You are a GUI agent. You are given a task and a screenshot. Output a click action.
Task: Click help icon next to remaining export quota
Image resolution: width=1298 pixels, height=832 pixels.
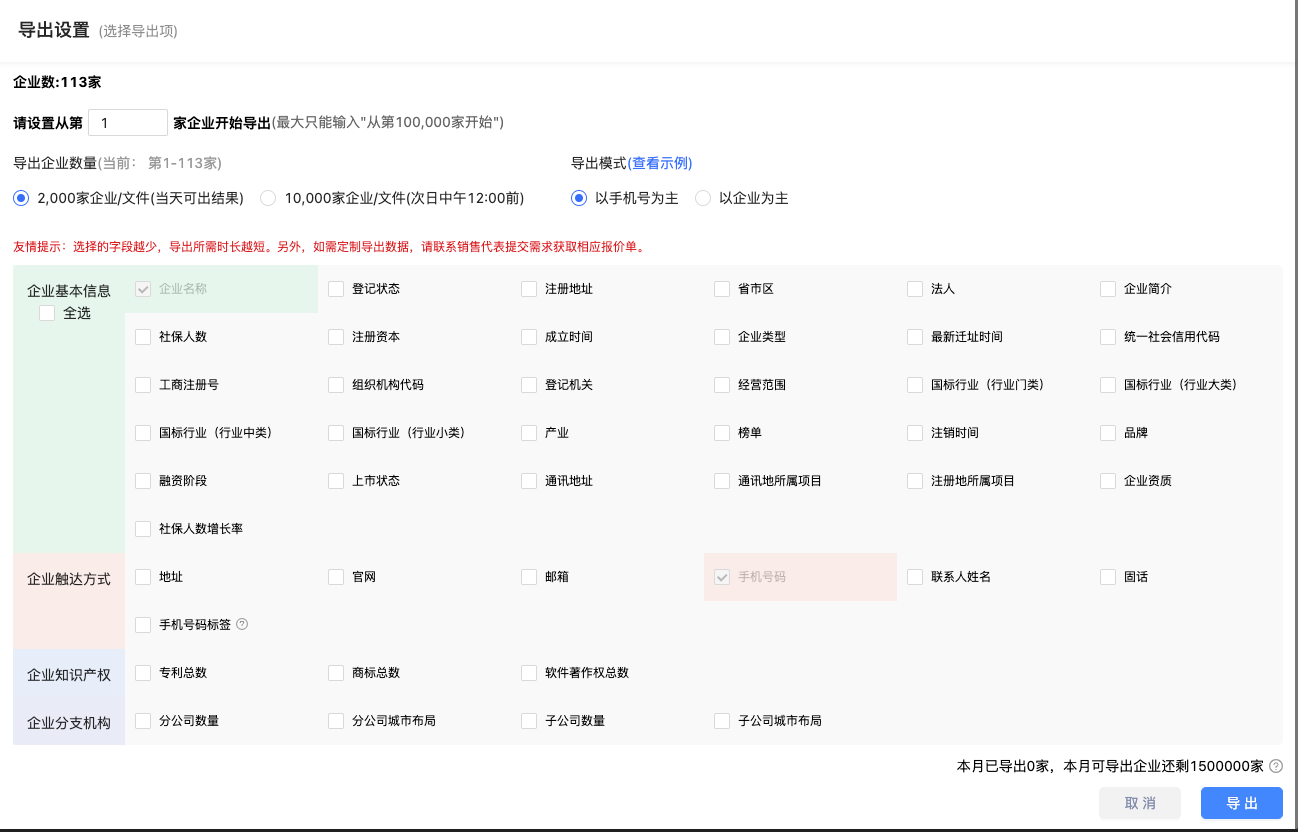1276,767
